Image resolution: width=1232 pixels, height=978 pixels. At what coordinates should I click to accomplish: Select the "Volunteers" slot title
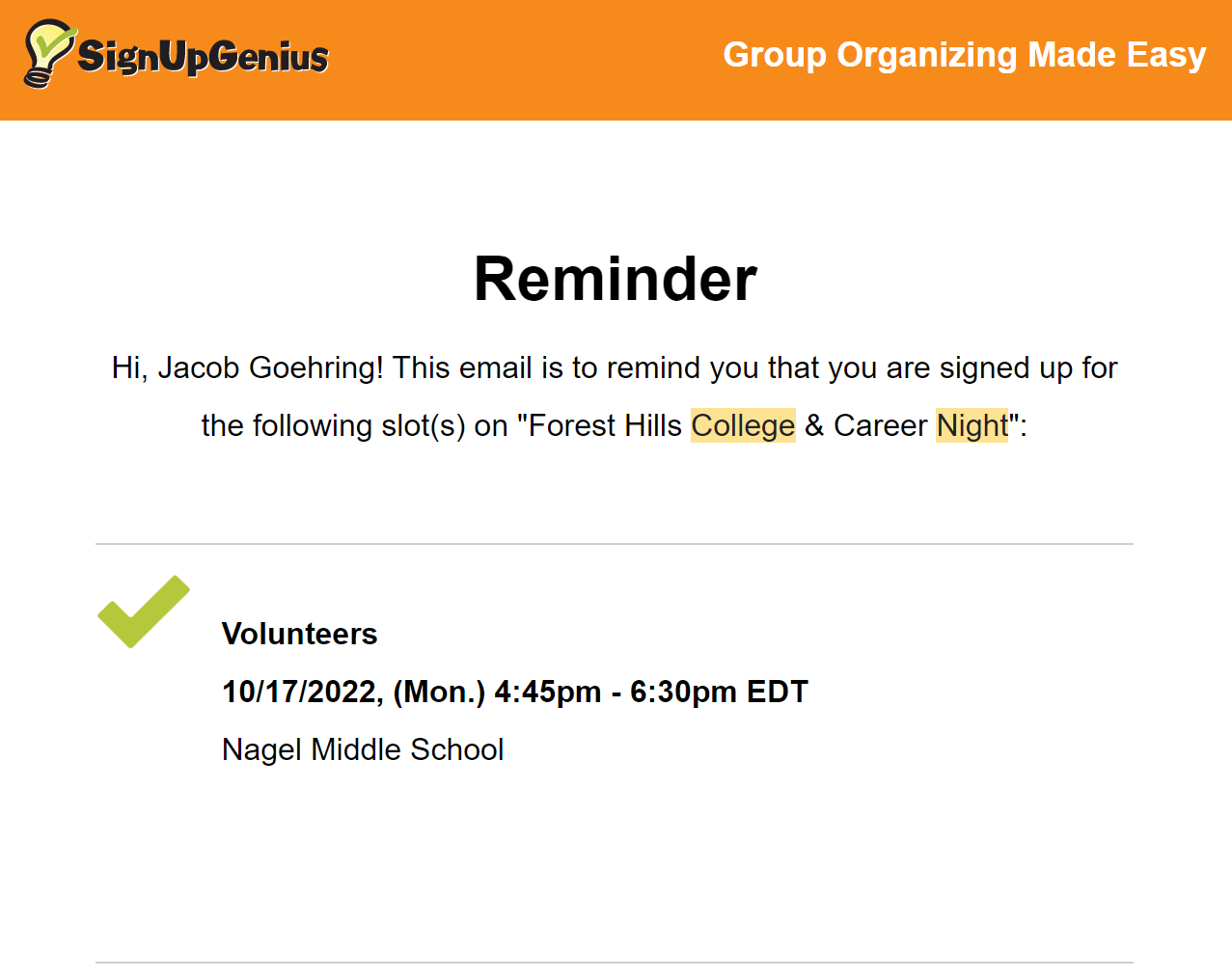click(299, 634)
